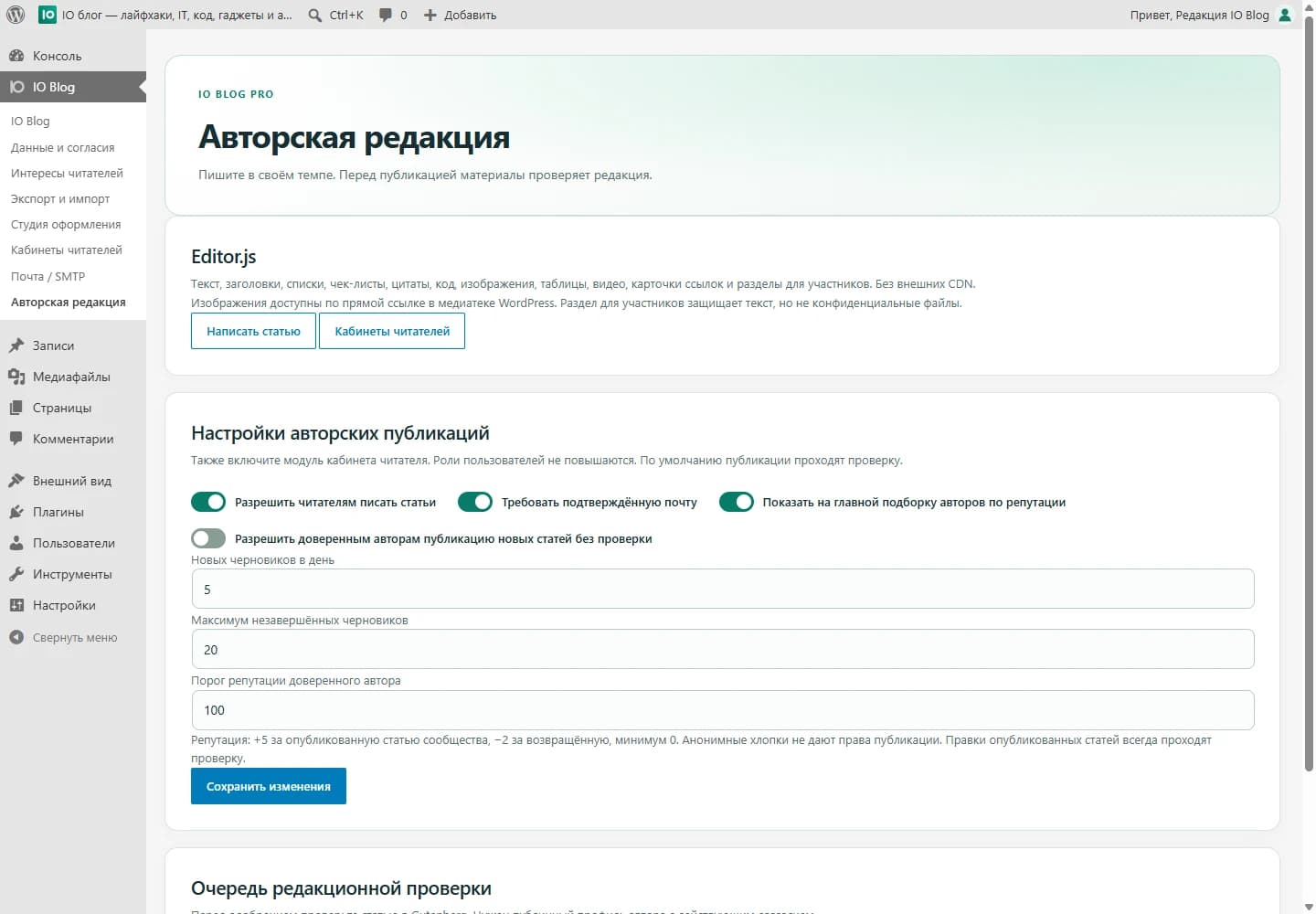Click the Внешний вид brush icon
Screen dimensions: 1316x914
coord(16,481)
